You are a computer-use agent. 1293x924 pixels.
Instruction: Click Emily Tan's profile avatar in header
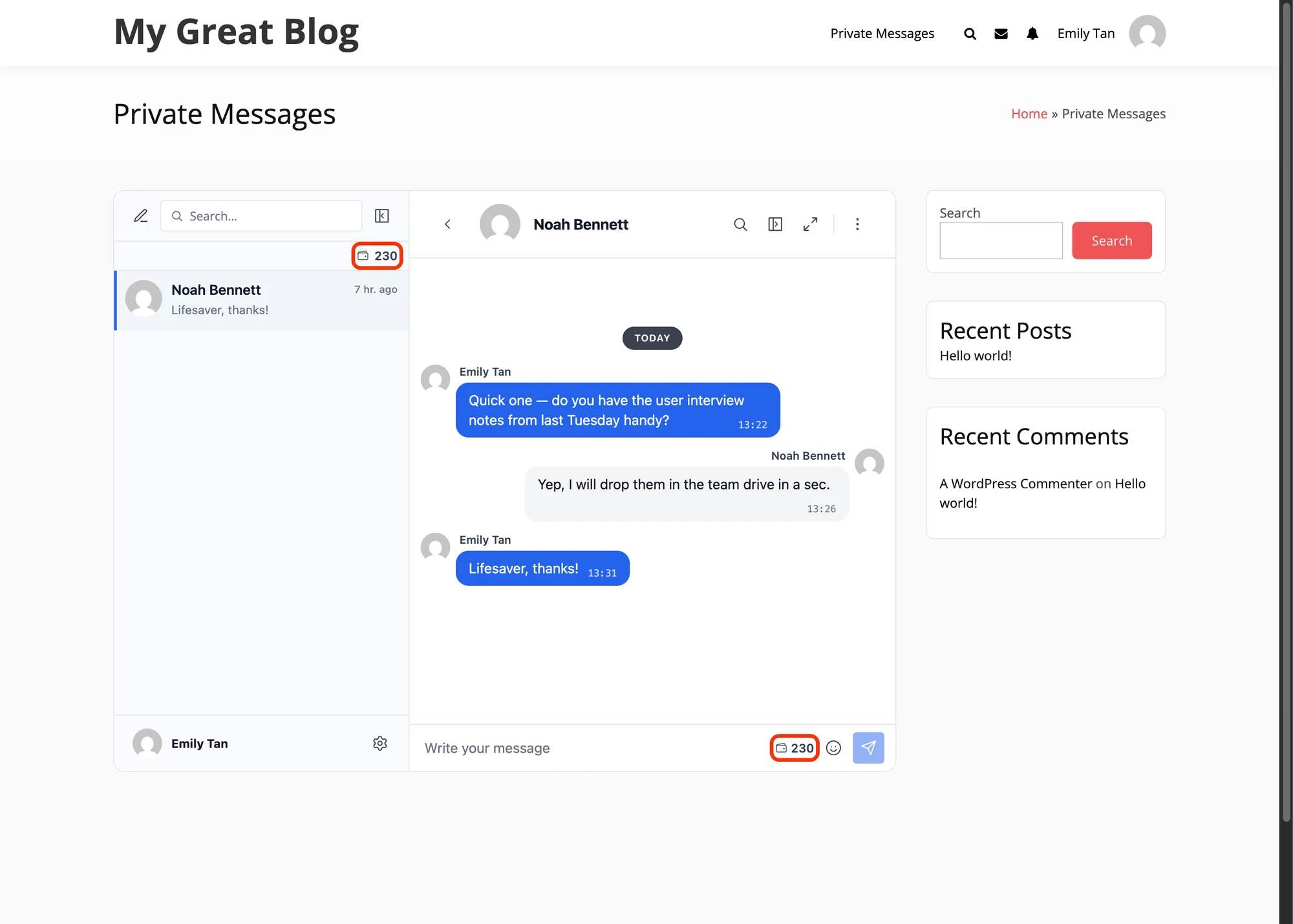click(x=1147, y=34)
